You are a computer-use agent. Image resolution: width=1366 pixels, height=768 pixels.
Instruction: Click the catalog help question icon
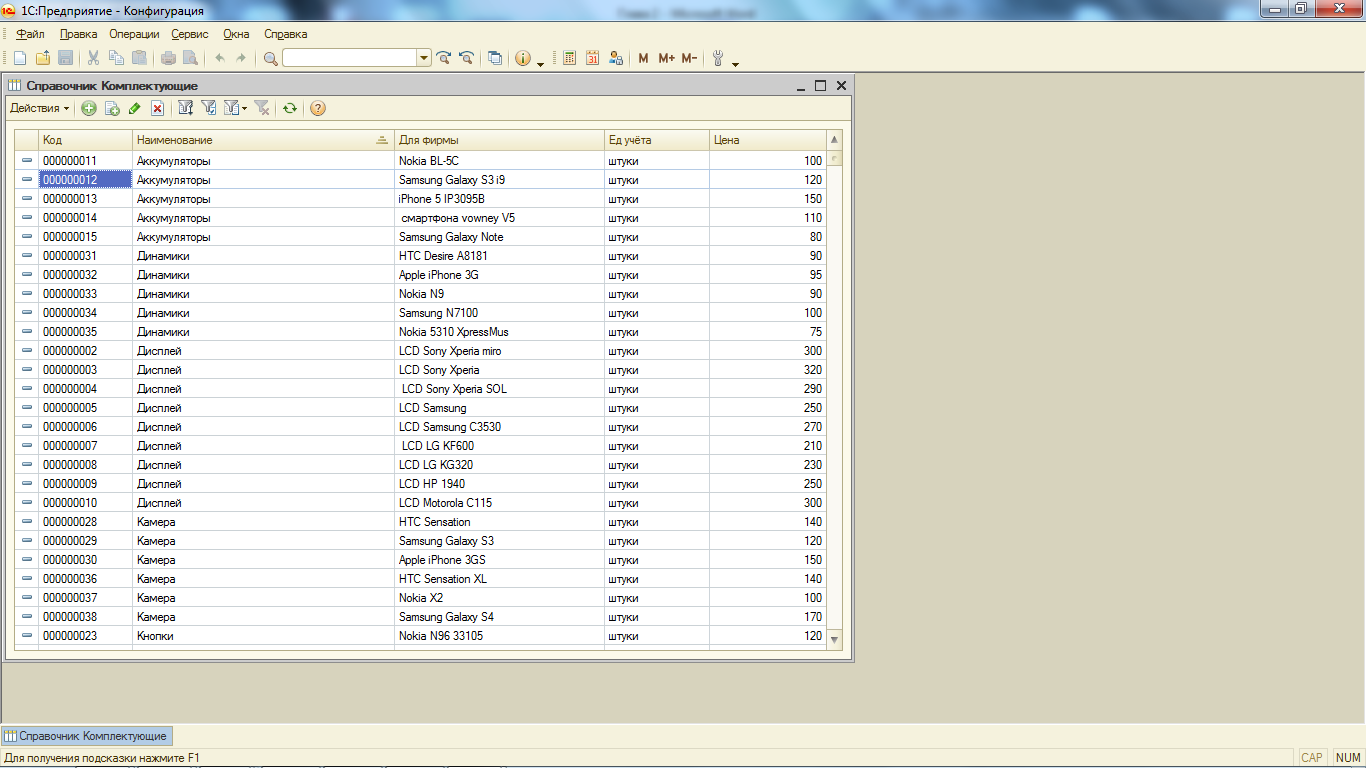318,108
